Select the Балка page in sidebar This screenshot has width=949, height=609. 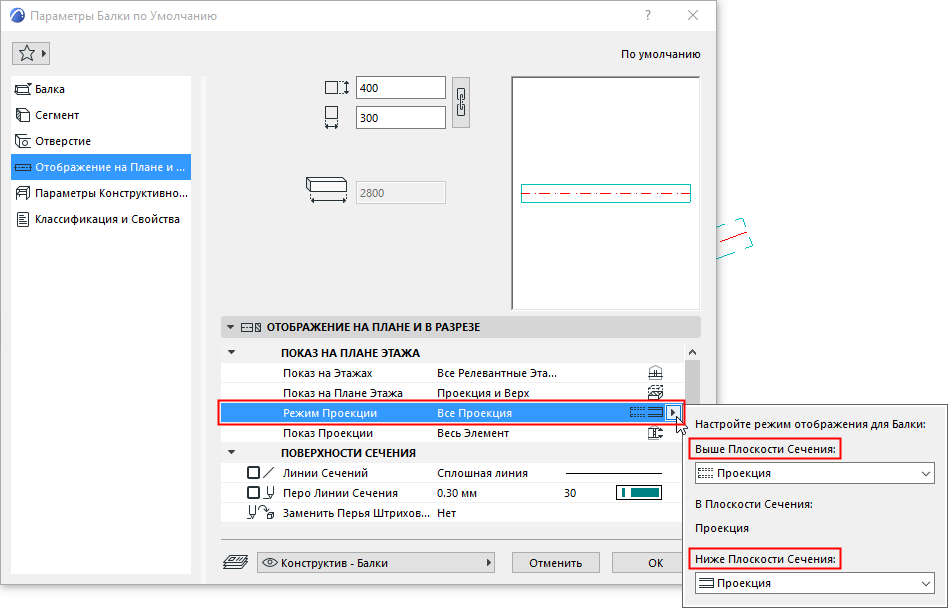click(101, 89)
